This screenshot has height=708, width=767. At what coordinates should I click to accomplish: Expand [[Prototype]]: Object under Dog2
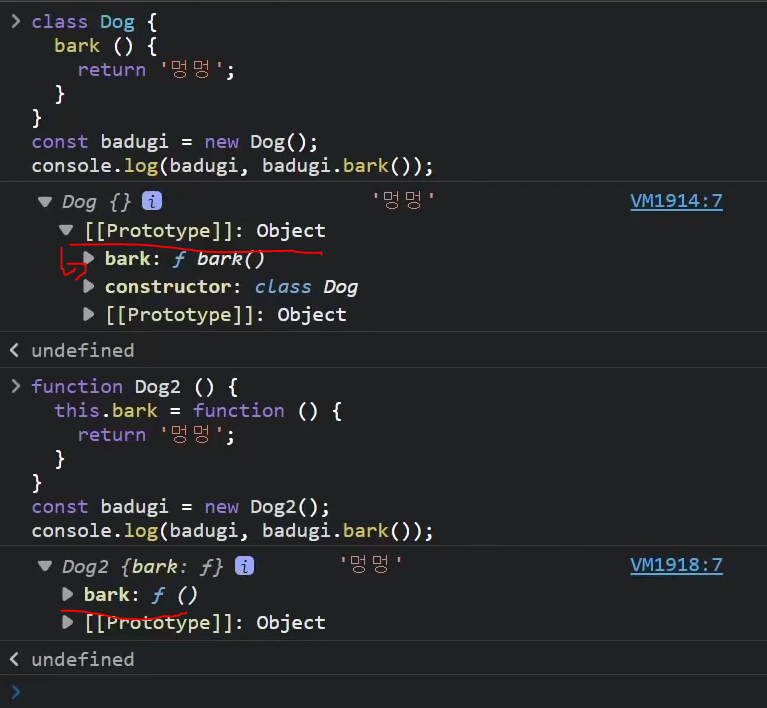(x=68, y=622)
